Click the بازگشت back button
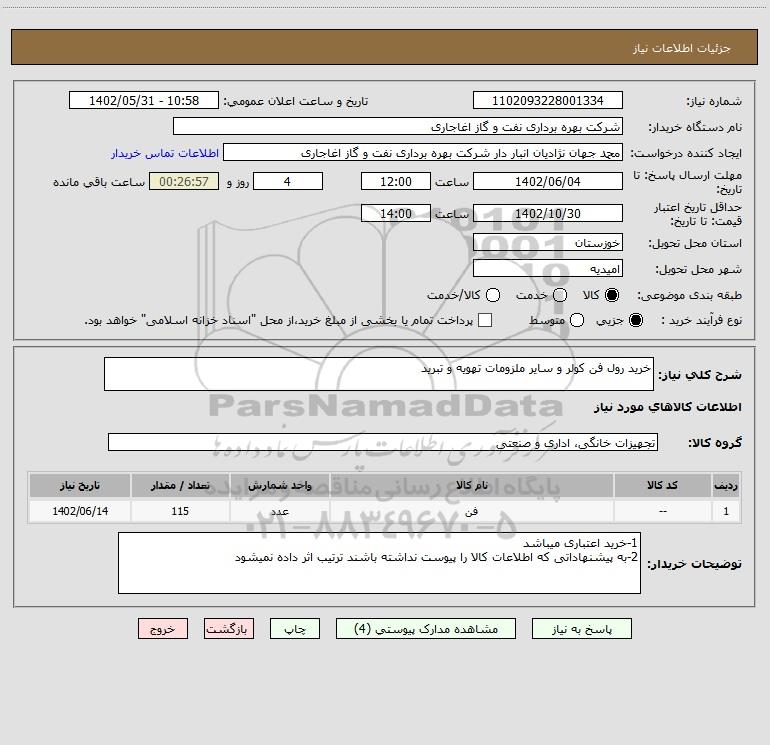The height and width of the screenshot is (745, 770). click(229, 629)
